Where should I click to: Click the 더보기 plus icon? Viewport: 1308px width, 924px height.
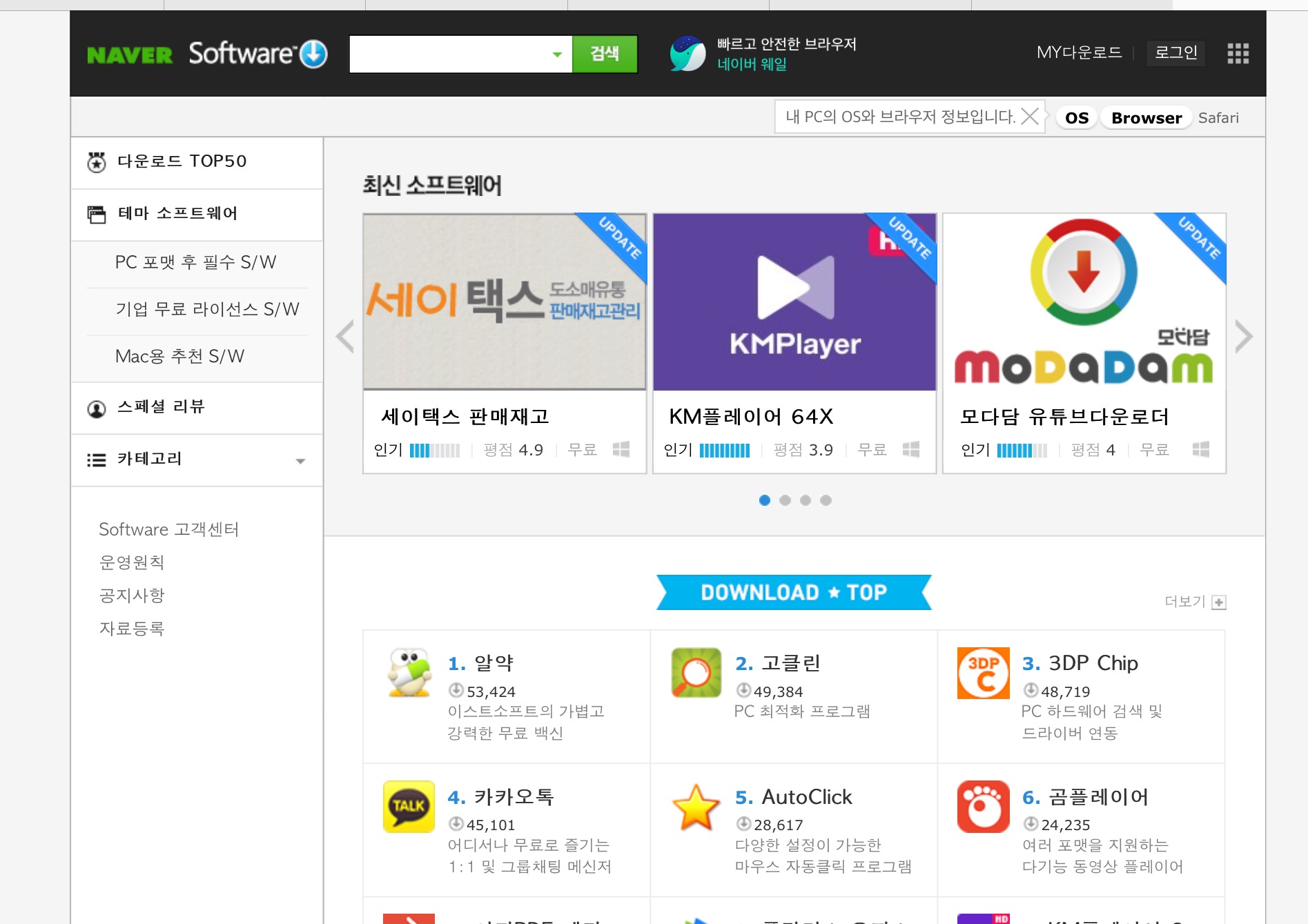click(1219, 602)
